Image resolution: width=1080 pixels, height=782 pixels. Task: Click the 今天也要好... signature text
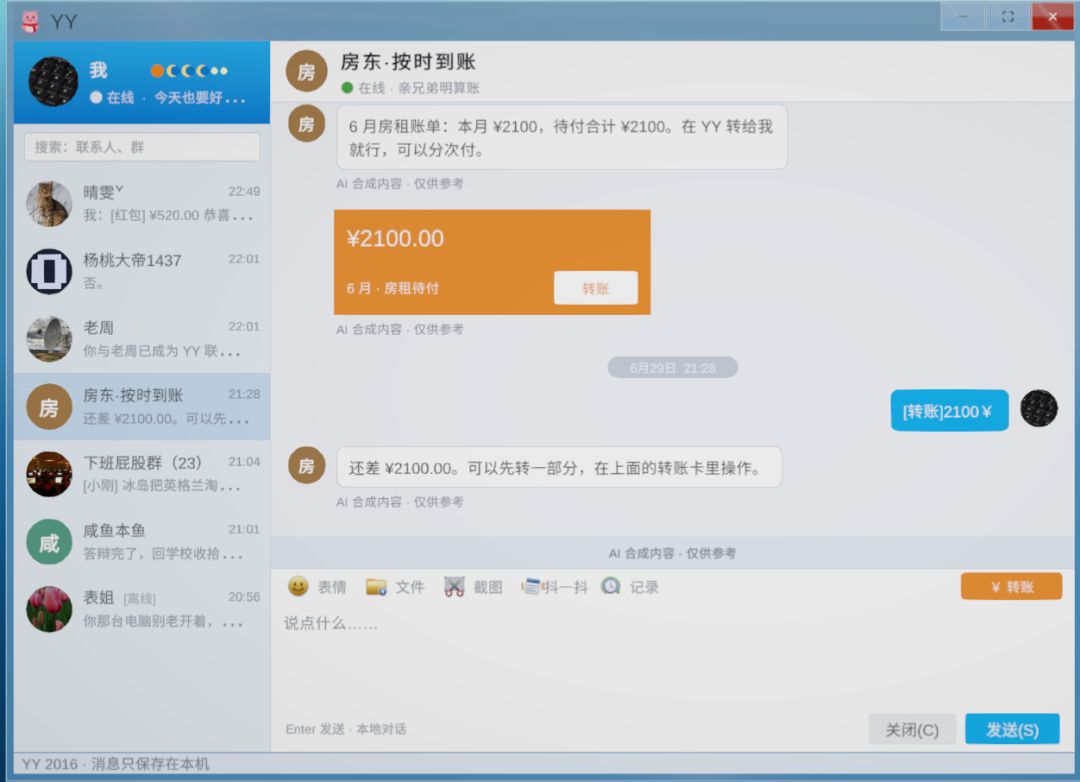tap(200, 98)
